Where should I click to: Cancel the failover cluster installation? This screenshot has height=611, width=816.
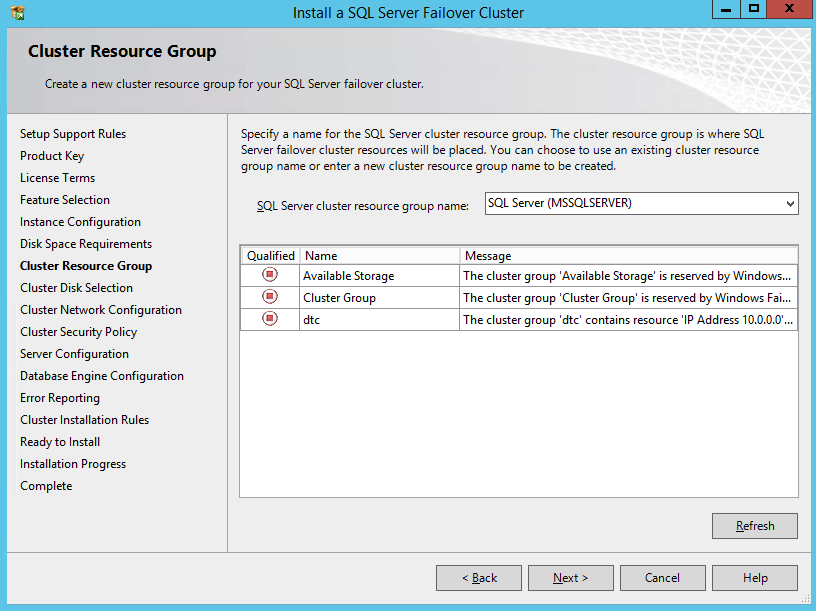point(662,578)
